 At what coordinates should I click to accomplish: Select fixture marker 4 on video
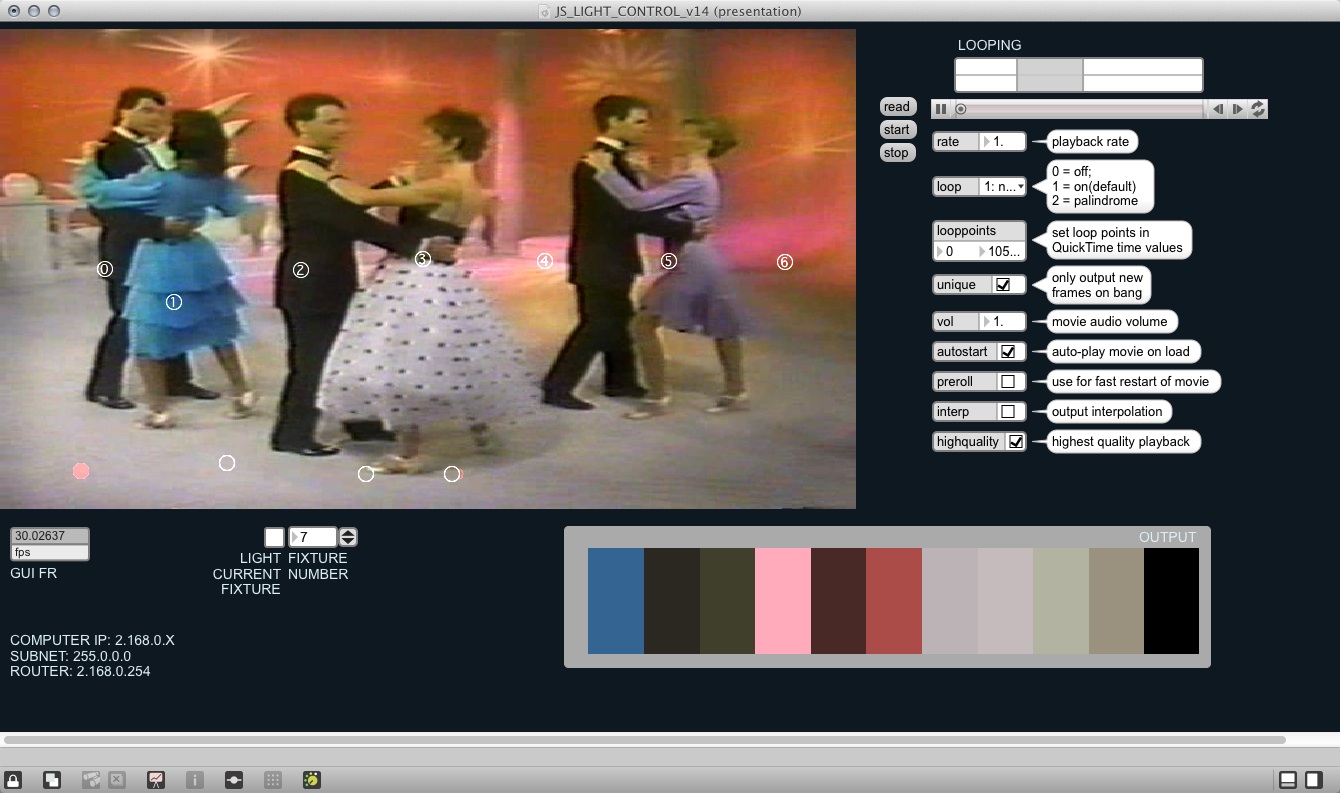click(x=545, y=261)
